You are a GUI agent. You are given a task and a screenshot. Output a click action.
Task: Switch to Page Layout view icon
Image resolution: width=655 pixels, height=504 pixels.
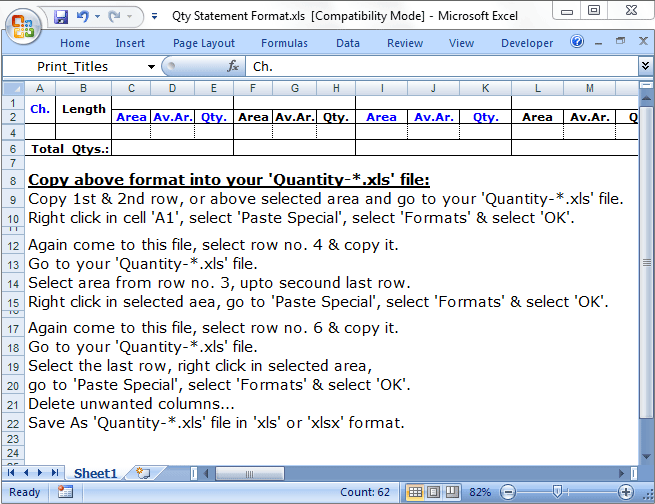click(433, 492)
